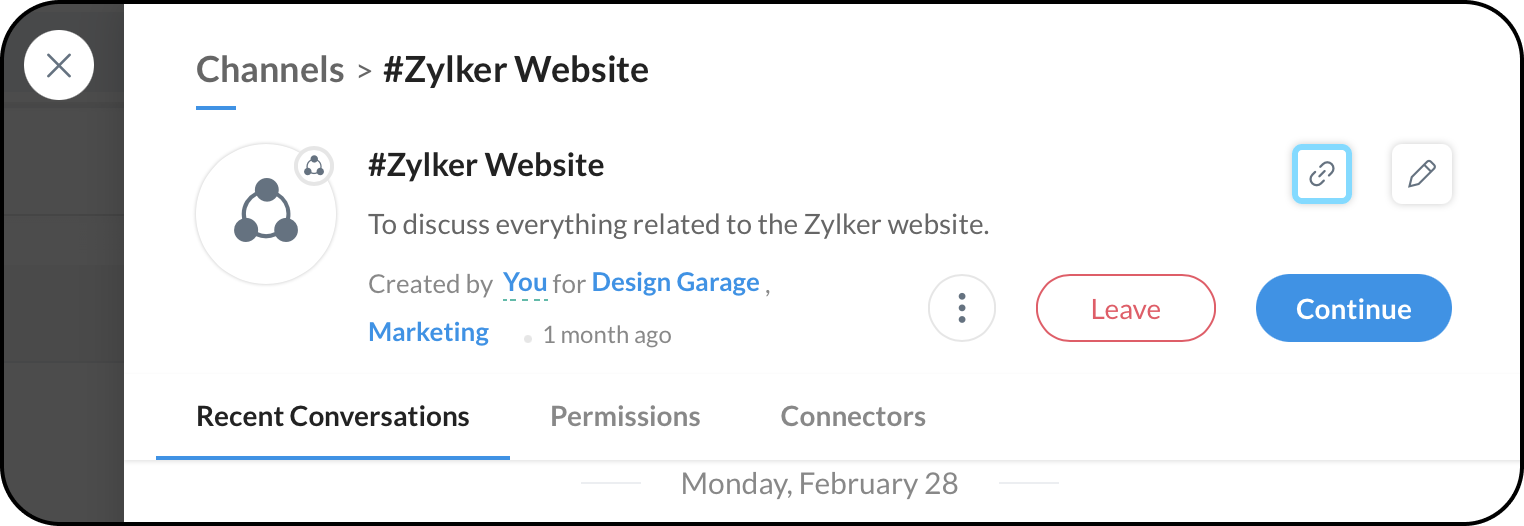Open the 'You' creator profile link

(x=525, y=283)
